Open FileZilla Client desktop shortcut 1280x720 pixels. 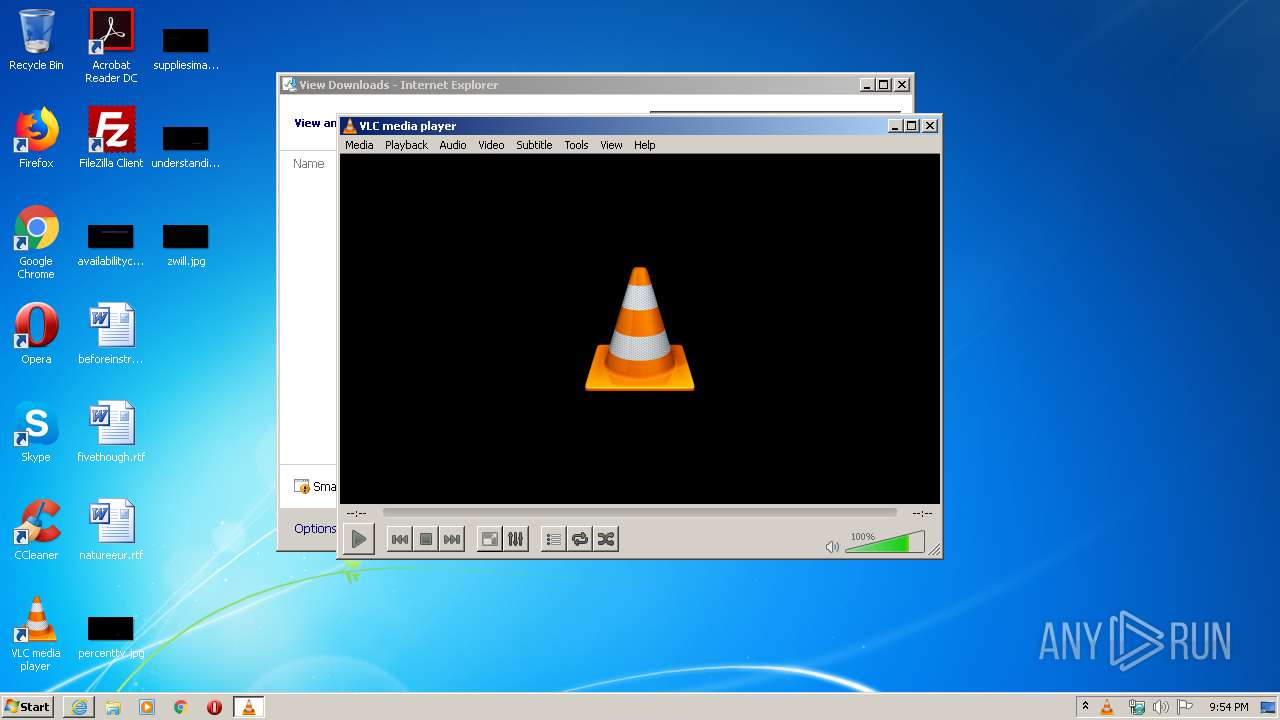coord(111,138)
